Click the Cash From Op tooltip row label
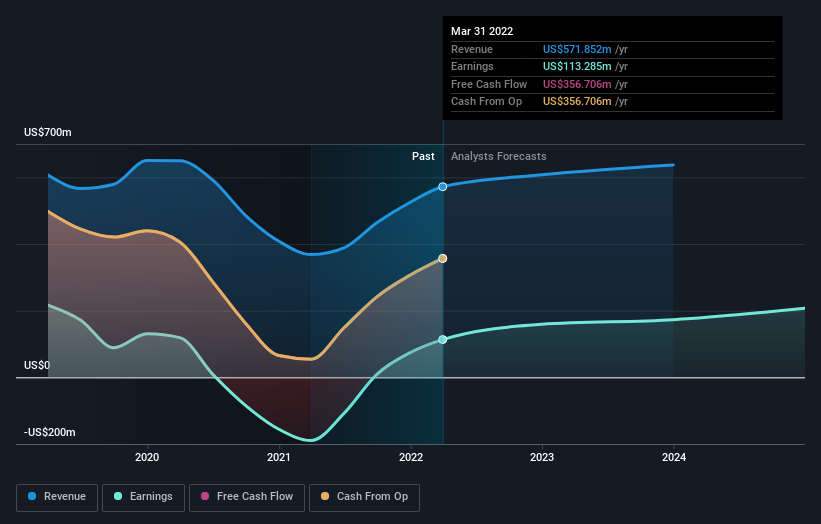The width and height of the screenshot is (821, 524). pos(486,102)
